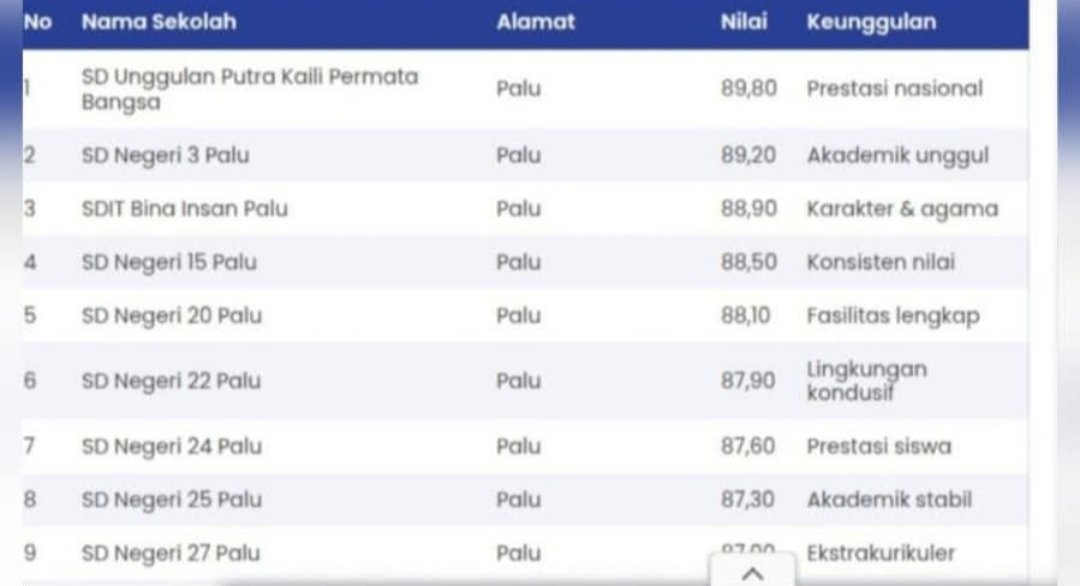Select the "Karakter & agama" cell
Image resolution: width=1080 pixels, height=586 pixels.
point(902,209)
